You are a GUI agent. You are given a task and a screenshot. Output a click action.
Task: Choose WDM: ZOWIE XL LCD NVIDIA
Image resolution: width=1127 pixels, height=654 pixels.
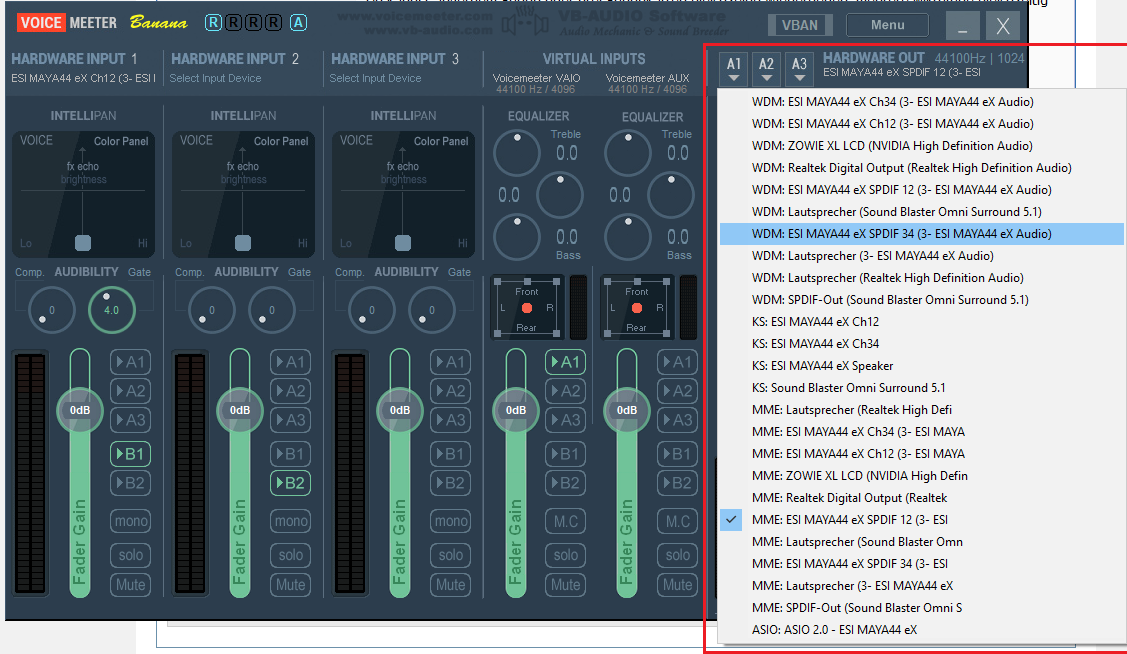(921, 146)
